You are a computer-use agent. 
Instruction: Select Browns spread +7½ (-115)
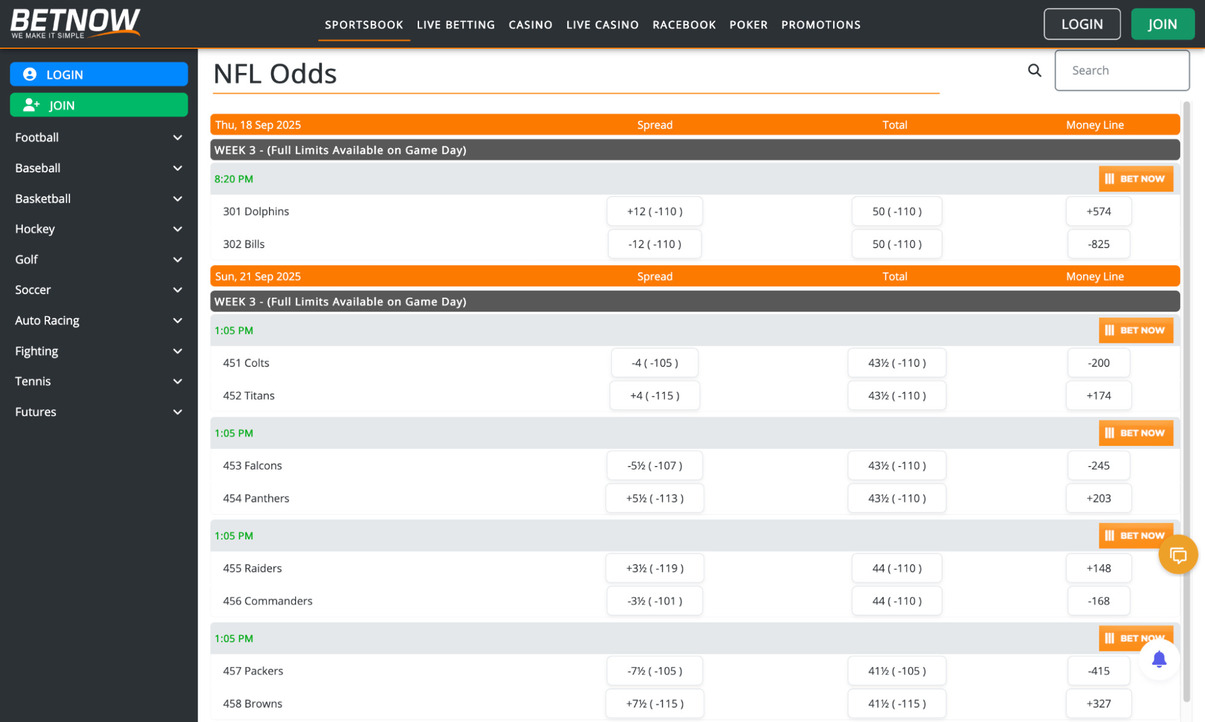[655, 704]
